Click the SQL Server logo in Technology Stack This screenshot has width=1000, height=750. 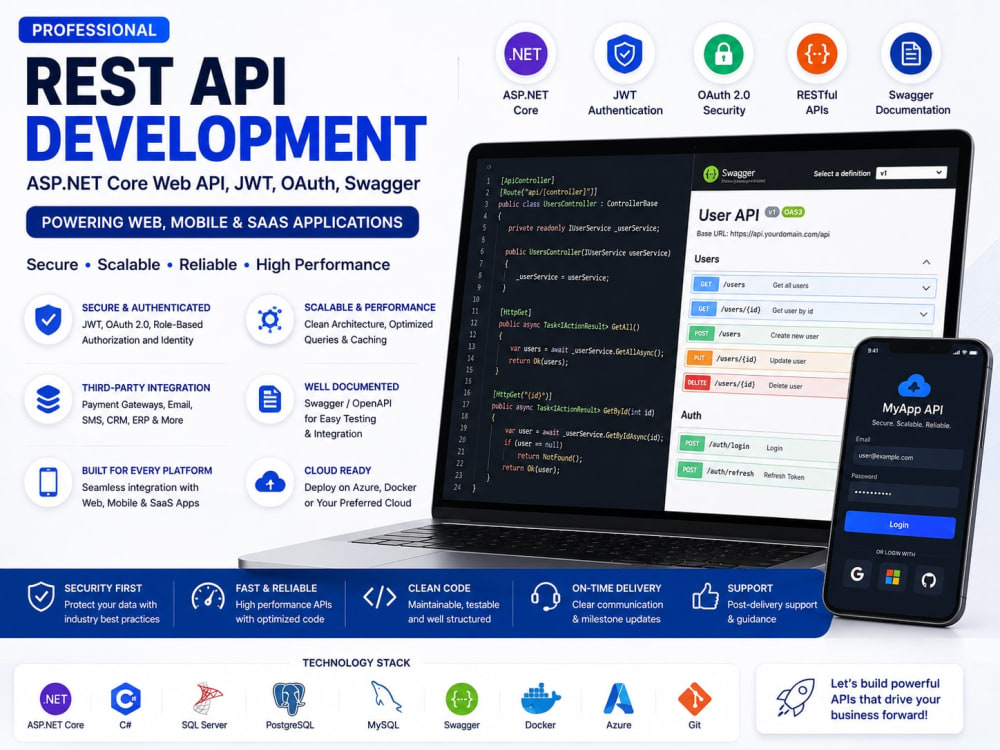click(207, 698)
